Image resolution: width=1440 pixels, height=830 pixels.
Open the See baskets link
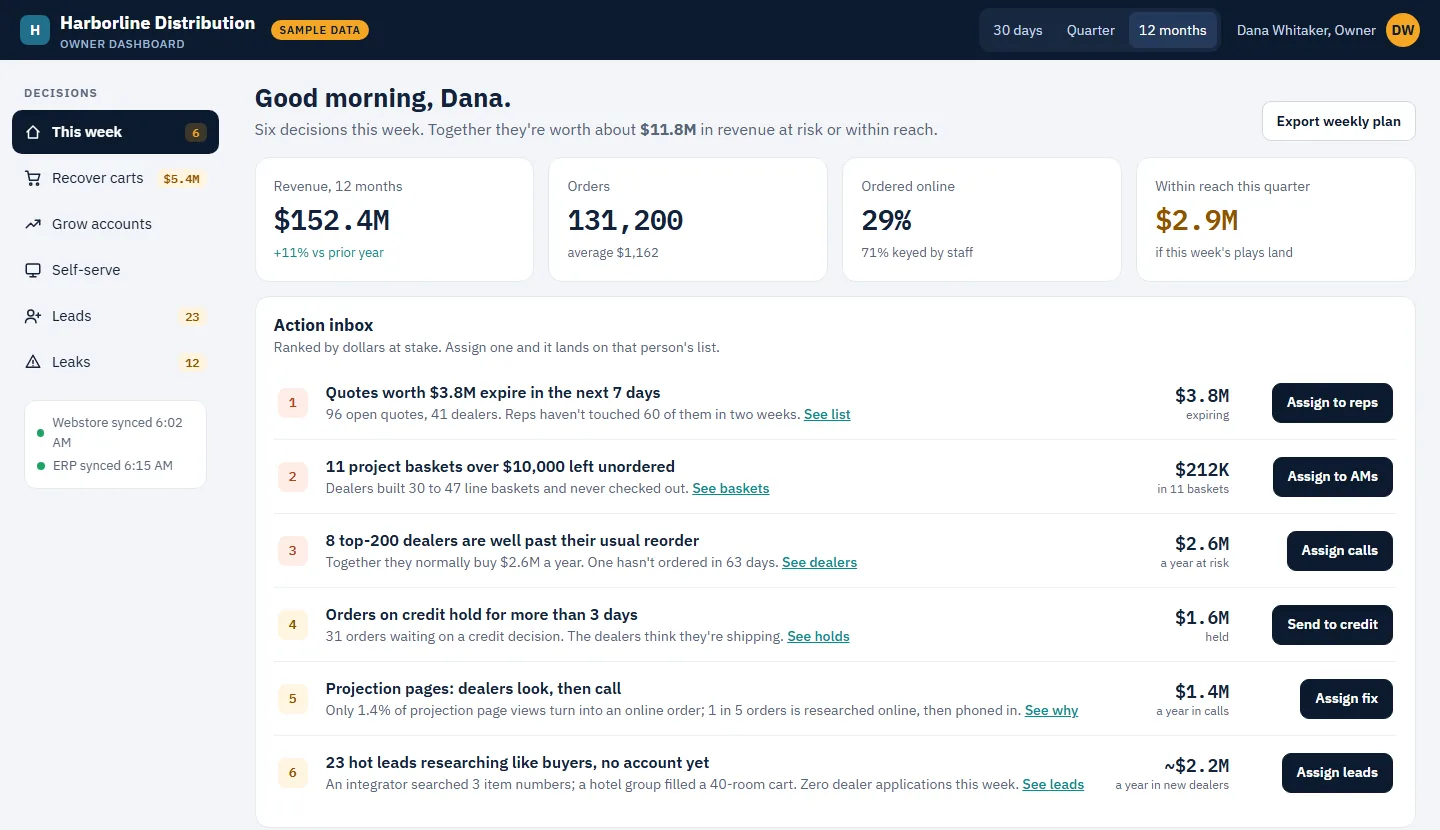click(731, 488)
